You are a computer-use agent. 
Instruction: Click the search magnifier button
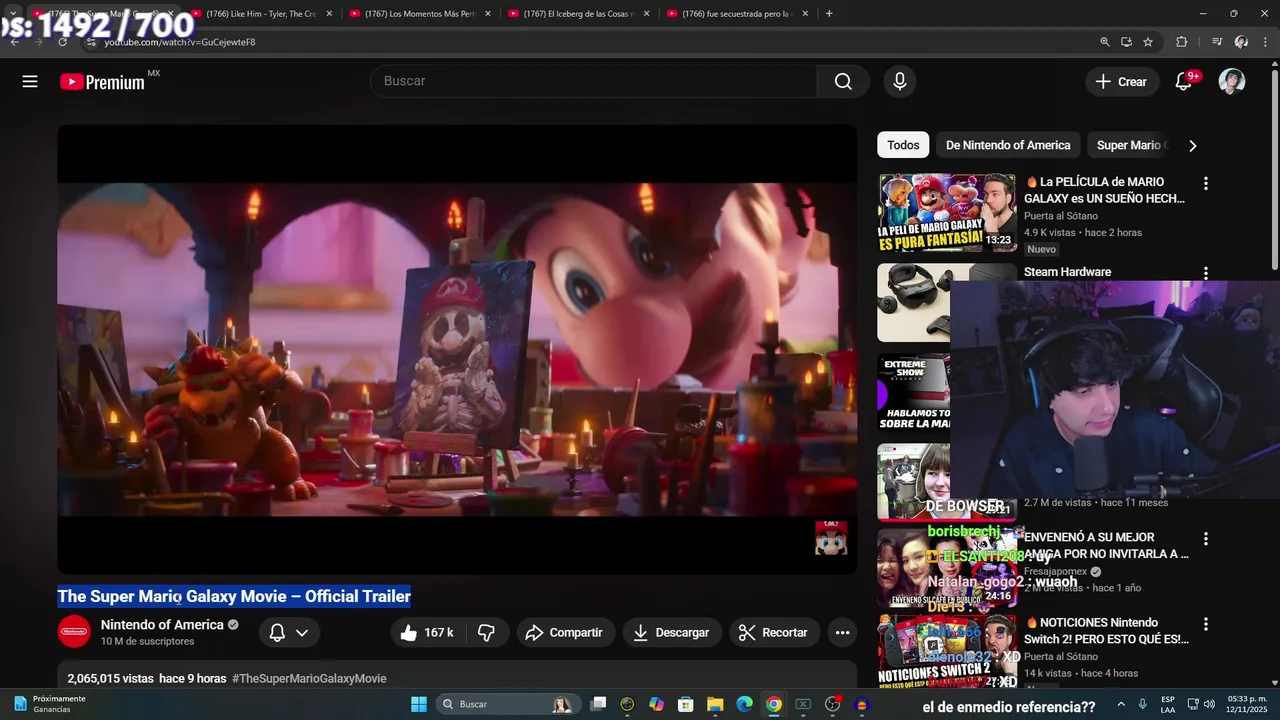843,82
